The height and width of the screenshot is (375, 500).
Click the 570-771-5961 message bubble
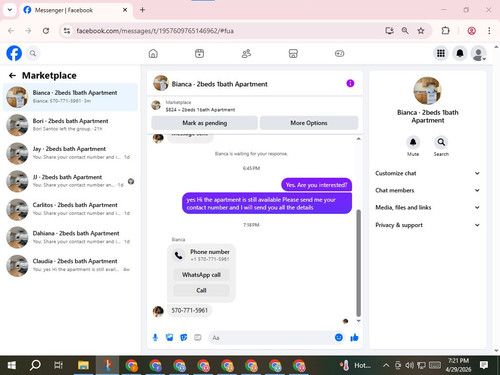pos(189,310)
